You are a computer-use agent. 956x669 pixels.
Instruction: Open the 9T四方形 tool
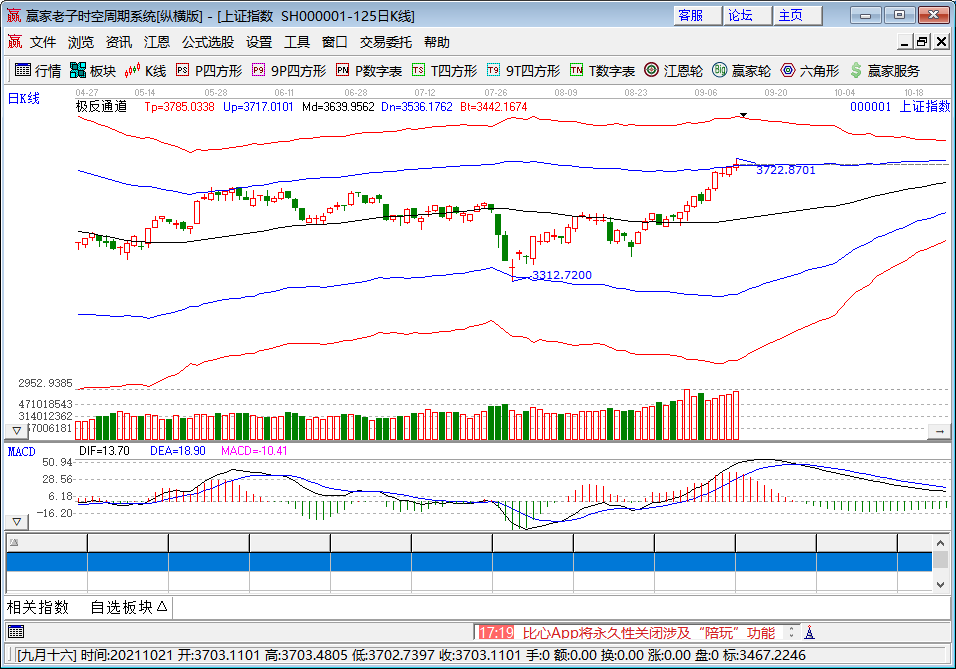(x=523, y=71)
